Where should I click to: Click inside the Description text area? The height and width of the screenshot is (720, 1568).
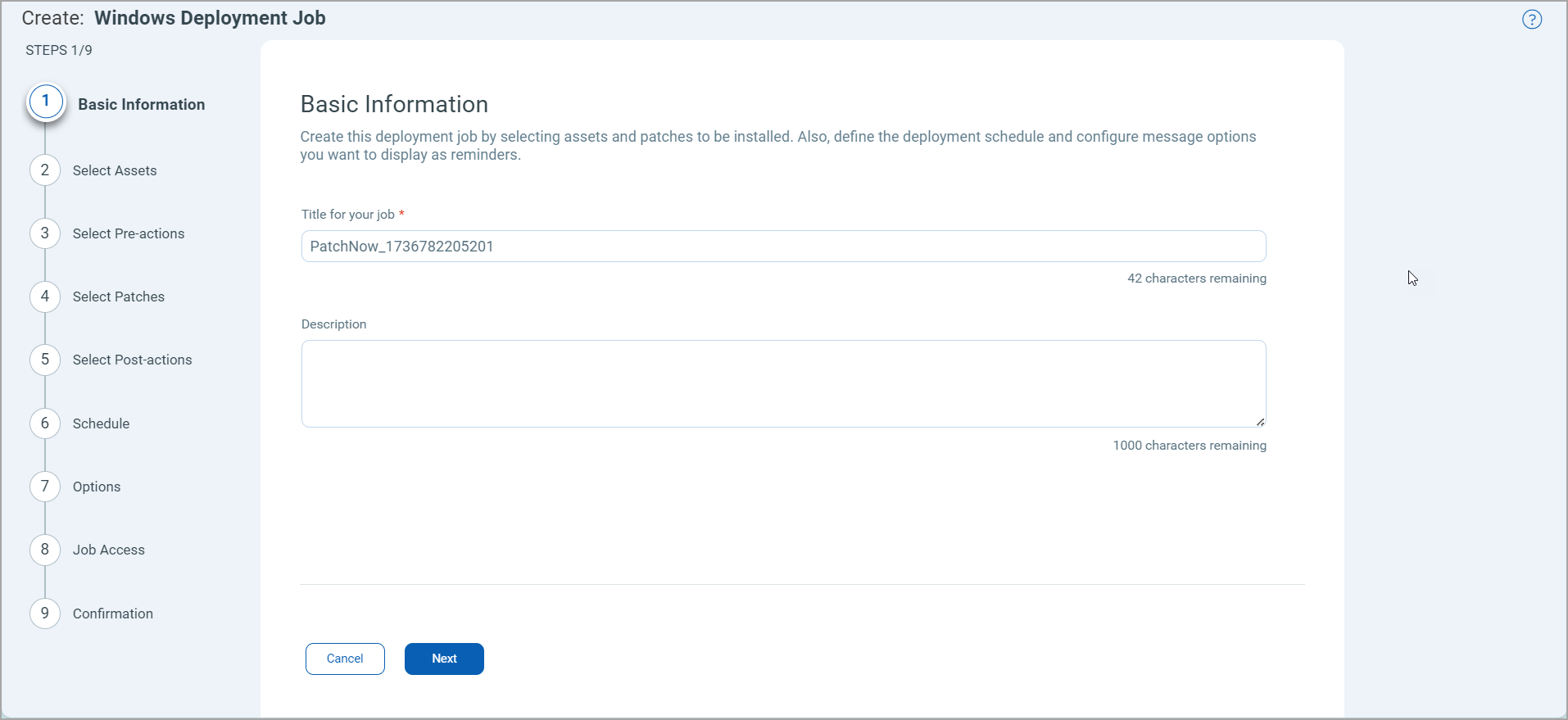click(782, 383)
